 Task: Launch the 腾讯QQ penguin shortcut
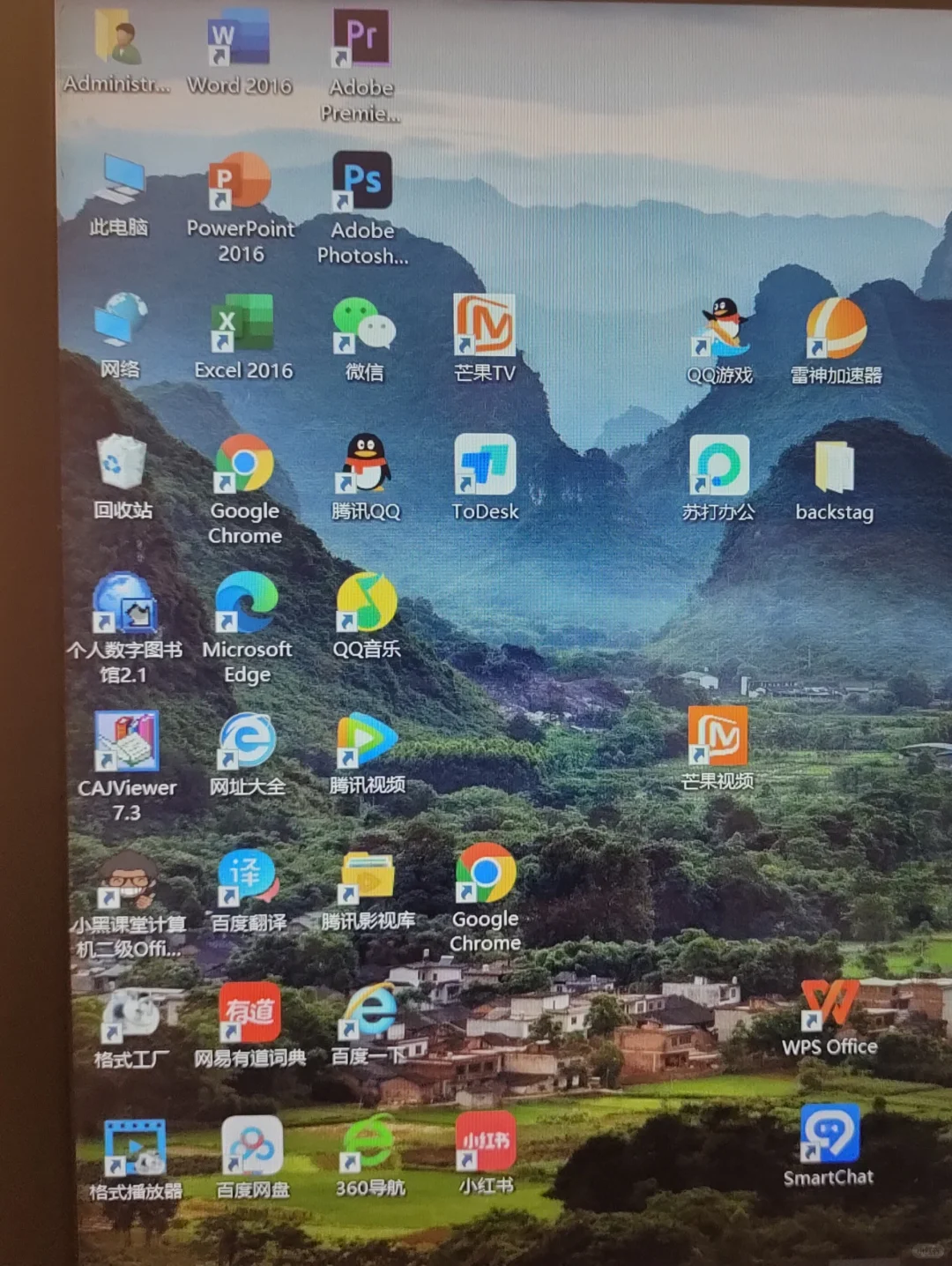(x=365, y=463)
